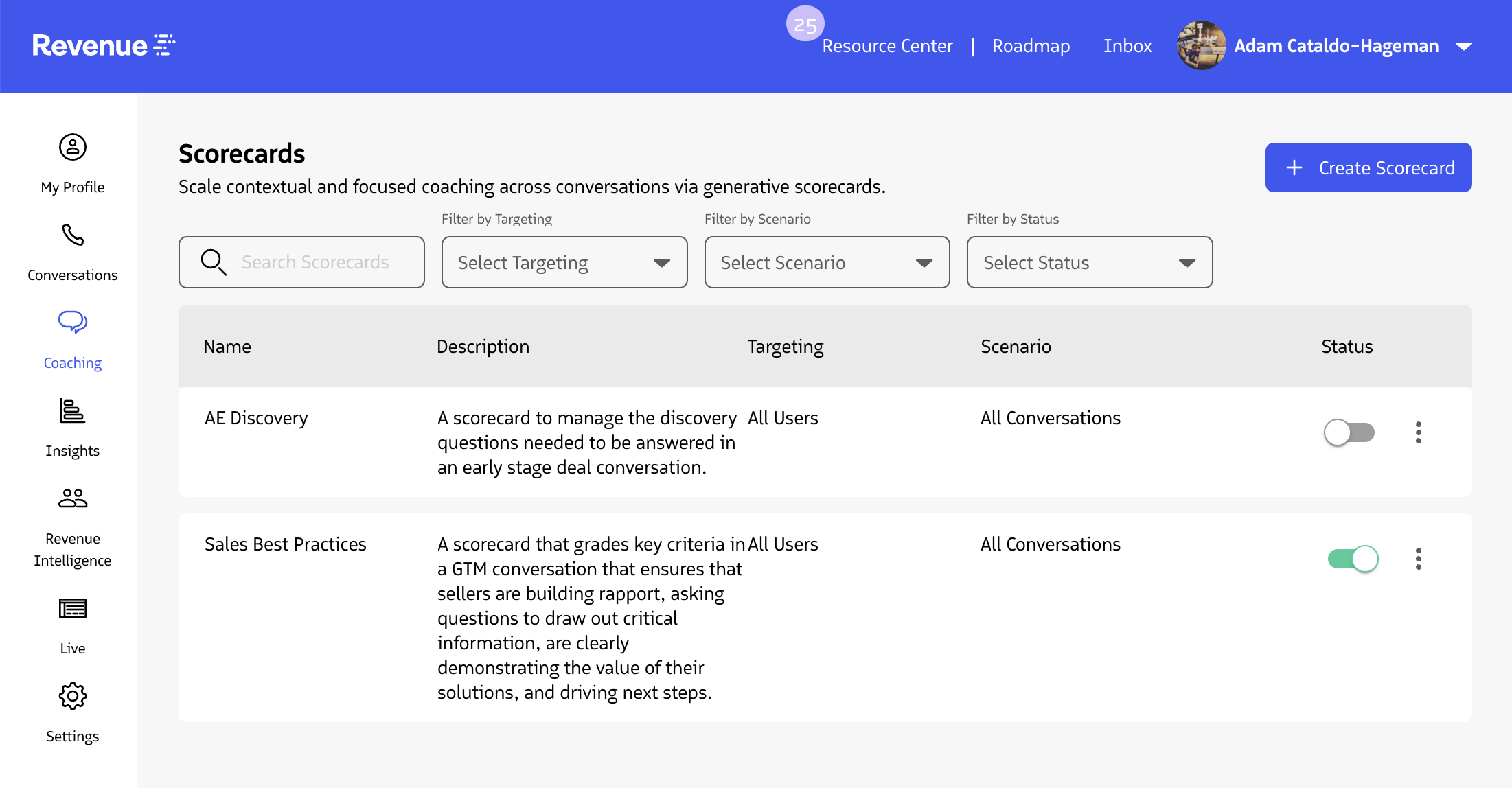Open Settings gear icon
The height and width of the screenshot is (788, 1512).
pyautogui.click(x=73, y=696)
